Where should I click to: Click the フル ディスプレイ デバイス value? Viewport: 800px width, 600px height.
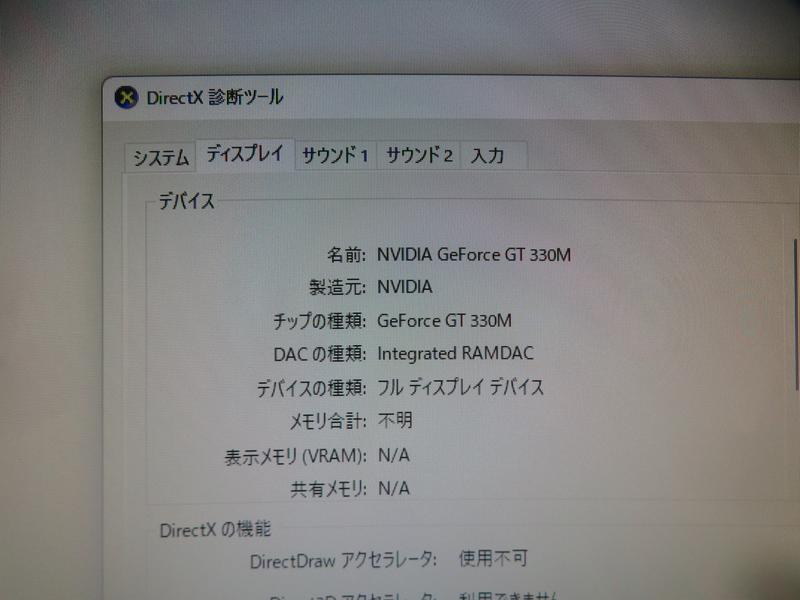(x=460, y=387)
